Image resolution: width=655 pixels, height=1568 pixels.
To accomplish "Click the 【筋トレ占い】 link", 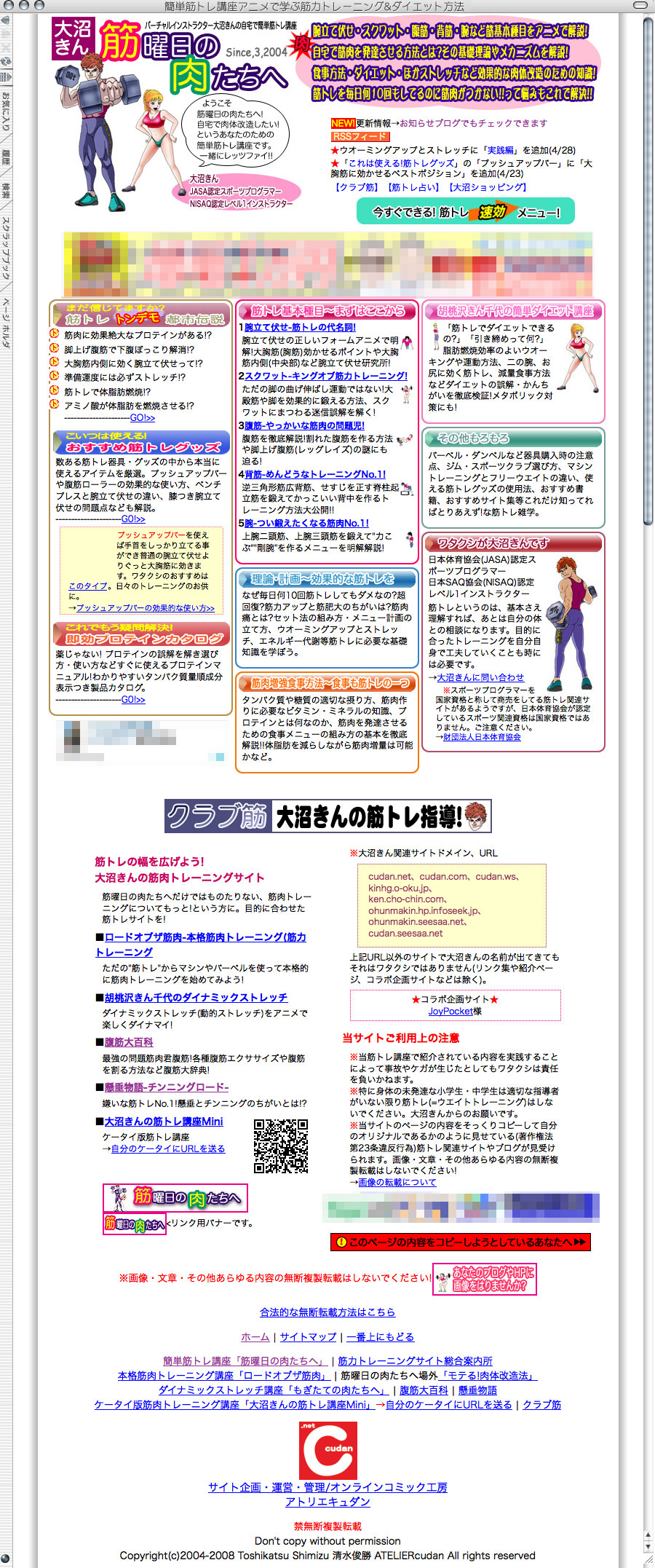I will coord(413,187).
